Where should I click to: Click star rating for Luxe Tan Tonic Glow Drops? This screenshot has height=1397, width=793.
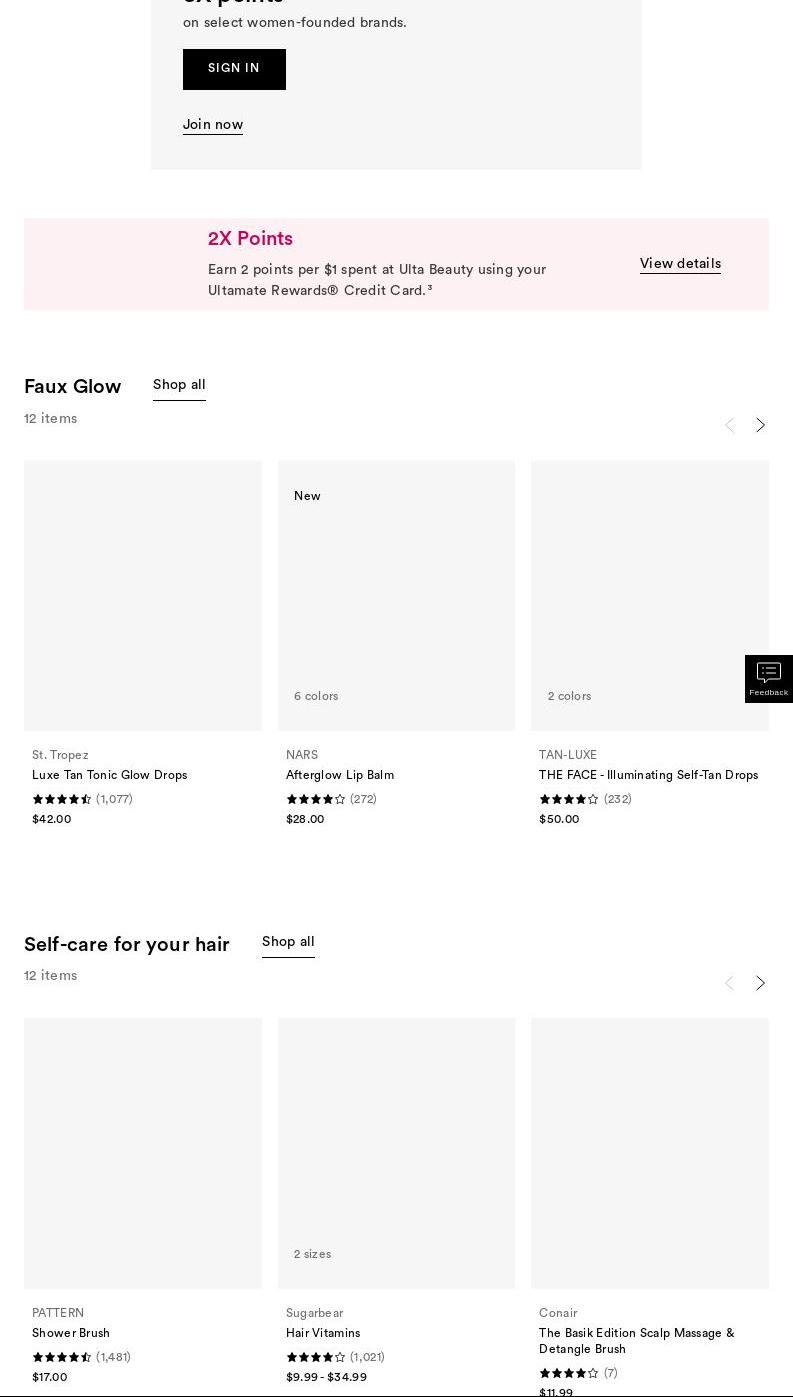tap(62, 799)
